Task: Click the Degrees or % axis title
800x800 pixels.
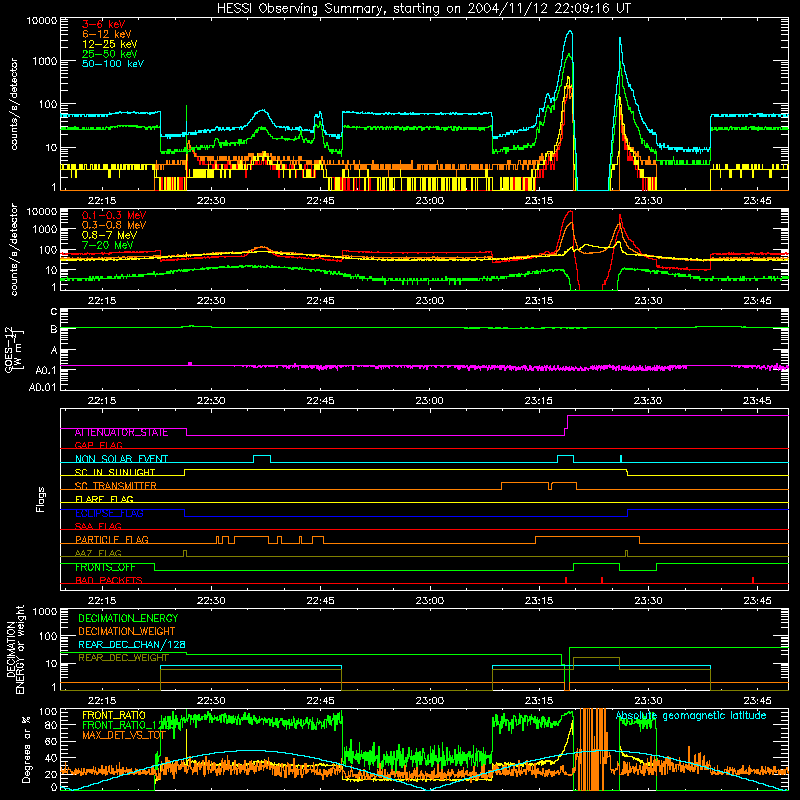Action: 26,750
